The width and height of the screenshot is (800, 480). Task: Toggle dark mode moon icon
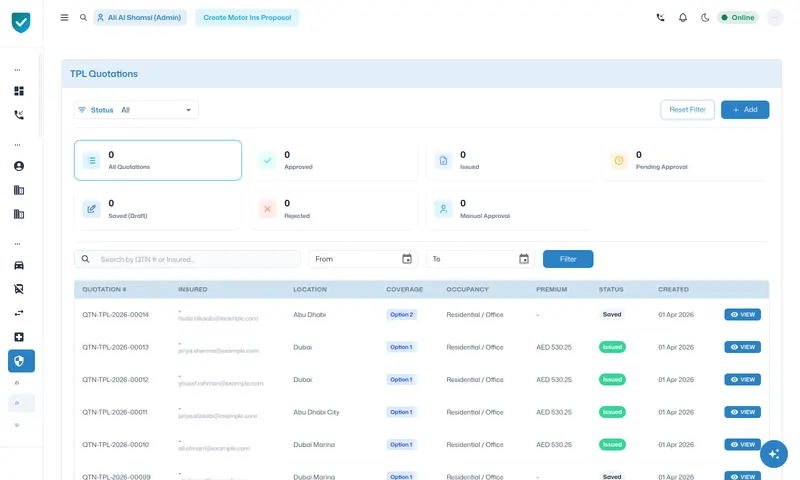click(x=705, y=17)
